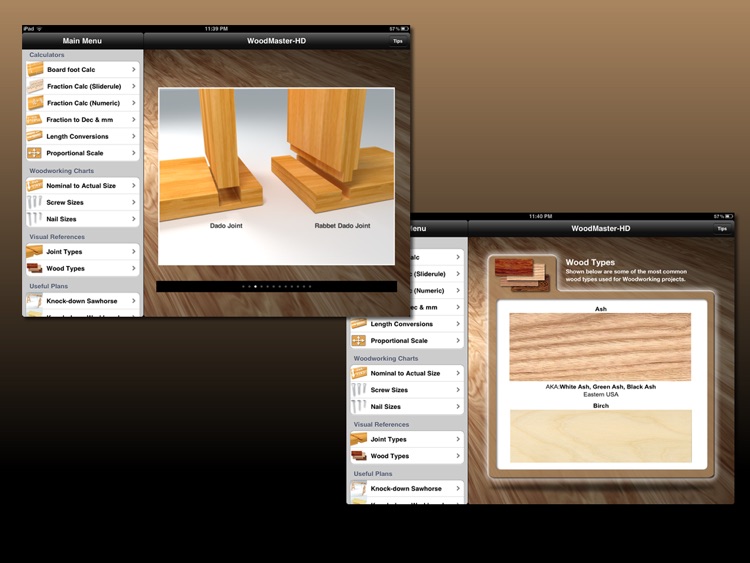This screenshot has width=750, height=563.
Task: Click 'Rabbet Dado Joint' caption label
Action: 342,225
